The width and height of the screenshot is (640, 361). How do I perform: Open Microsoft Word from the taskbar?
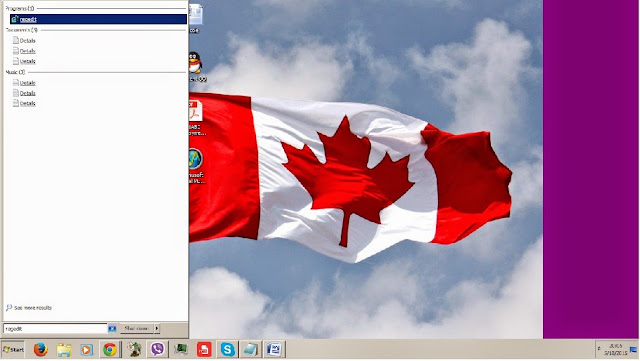coord(274,349)
